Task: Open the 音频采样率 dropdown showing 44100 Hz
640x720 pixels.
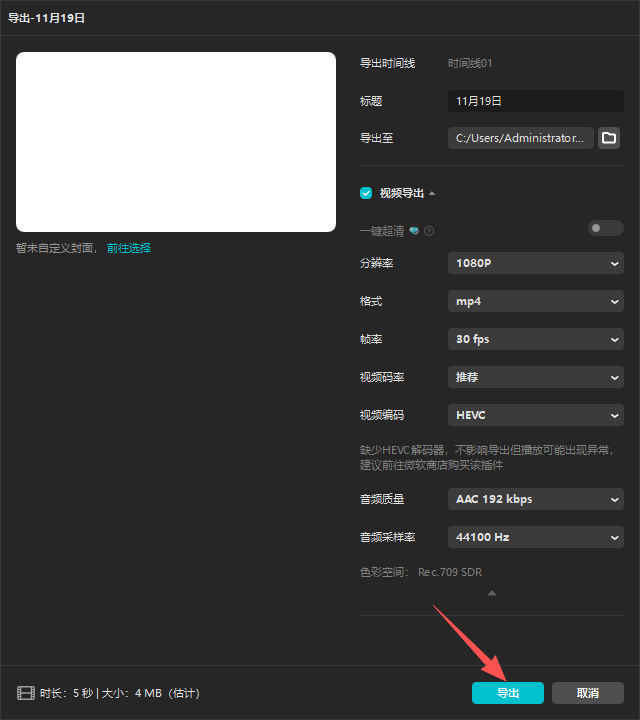Action: pos(535,537)
